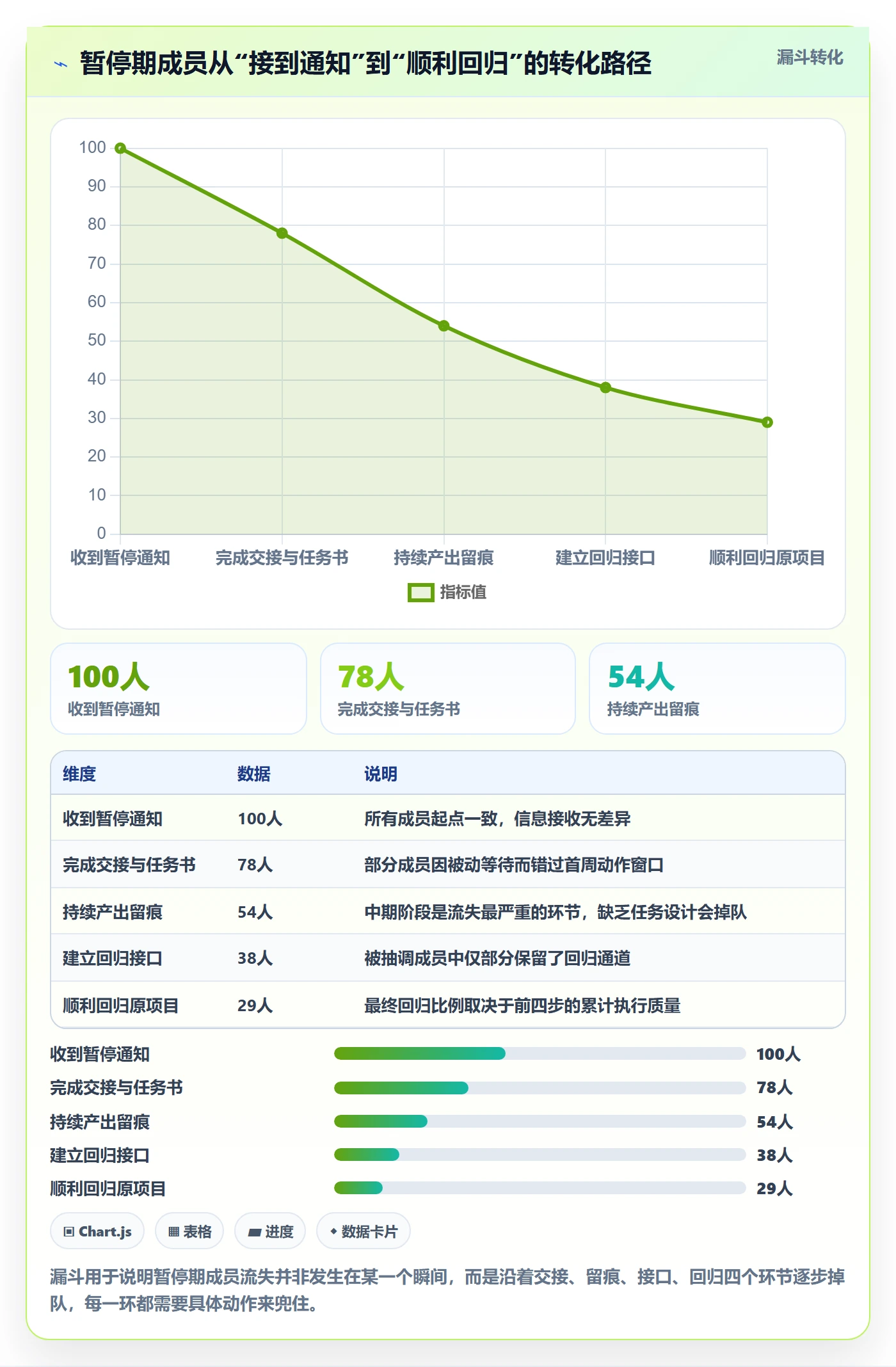Click the 29人 table data cell
The image size is (896, 1367).
click(x=255, y=1005)
